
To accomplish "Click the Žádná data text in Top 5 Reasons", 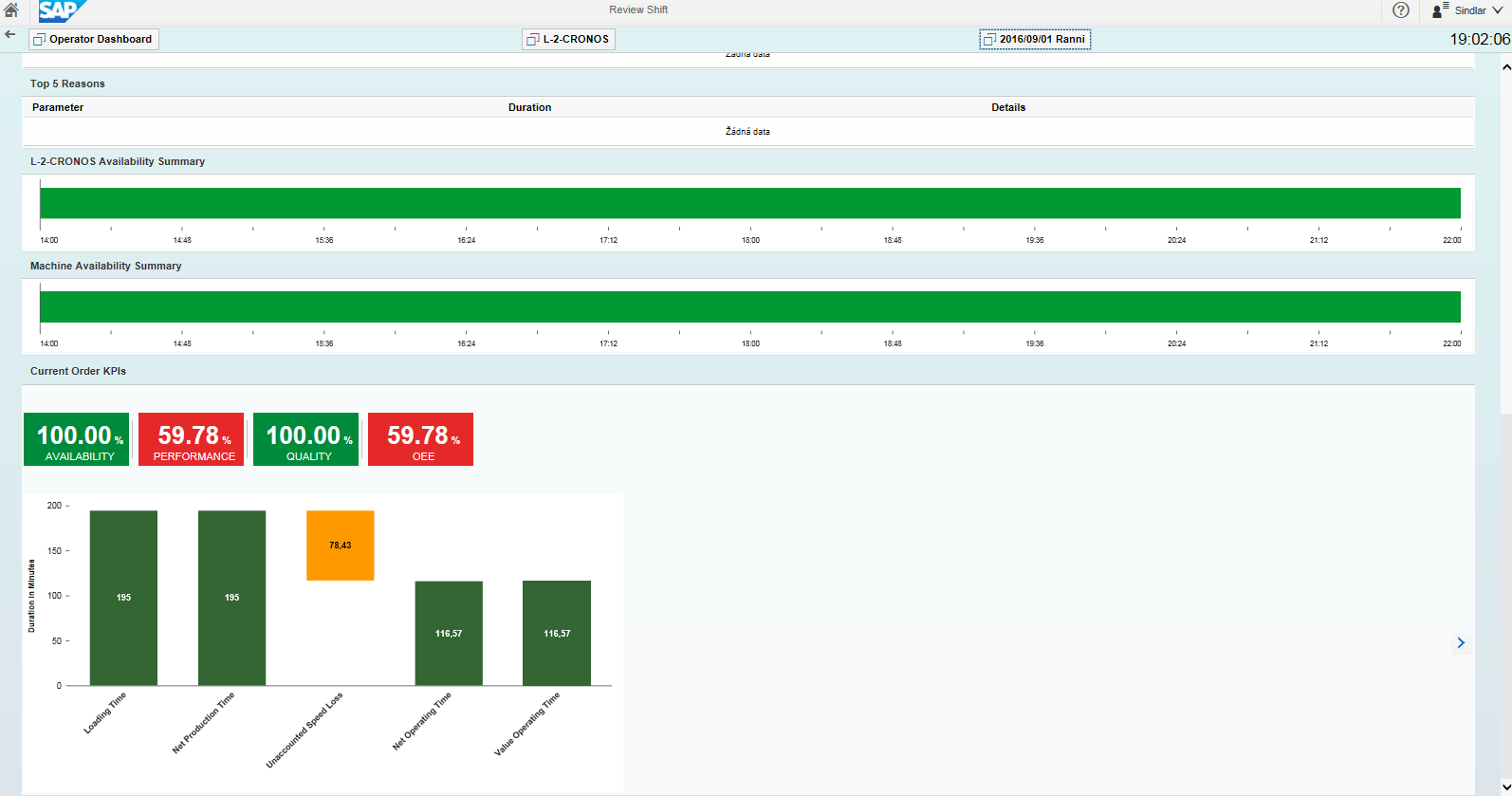I will click(x=747, y=132).
